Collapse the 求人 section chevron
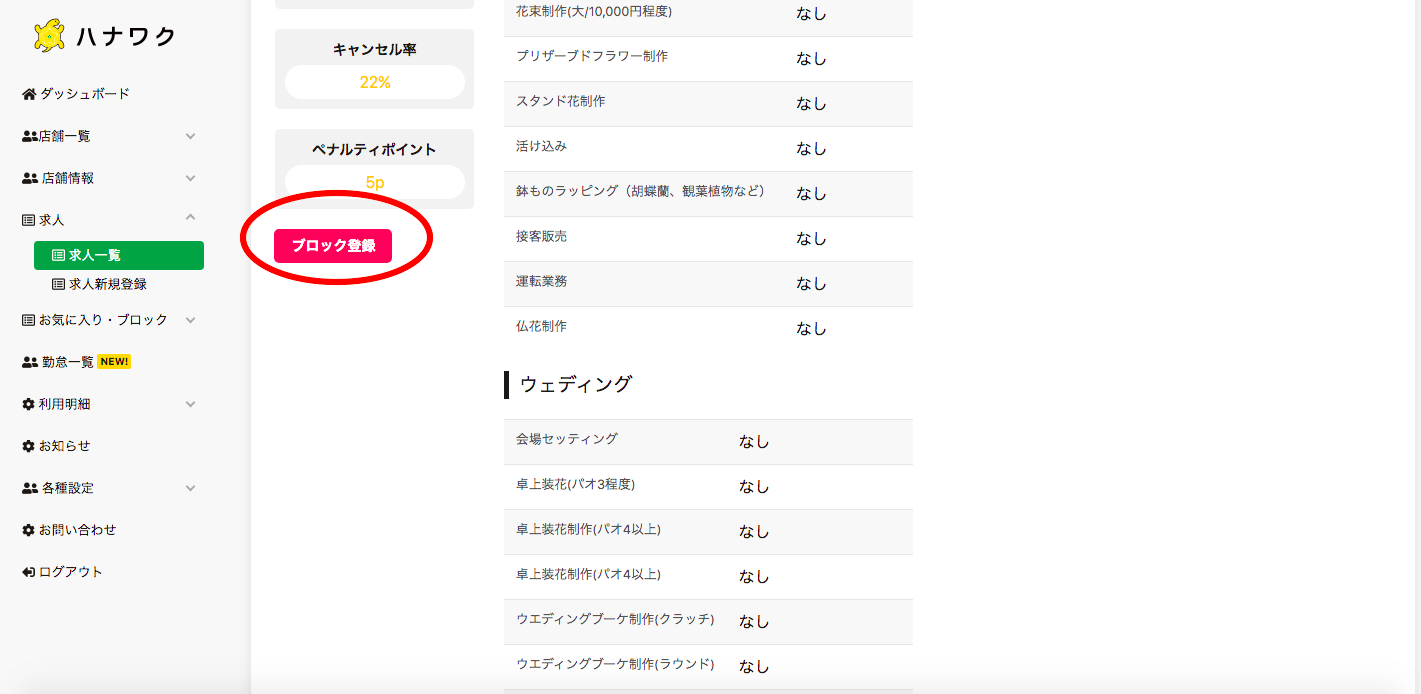 pos(190,217)
